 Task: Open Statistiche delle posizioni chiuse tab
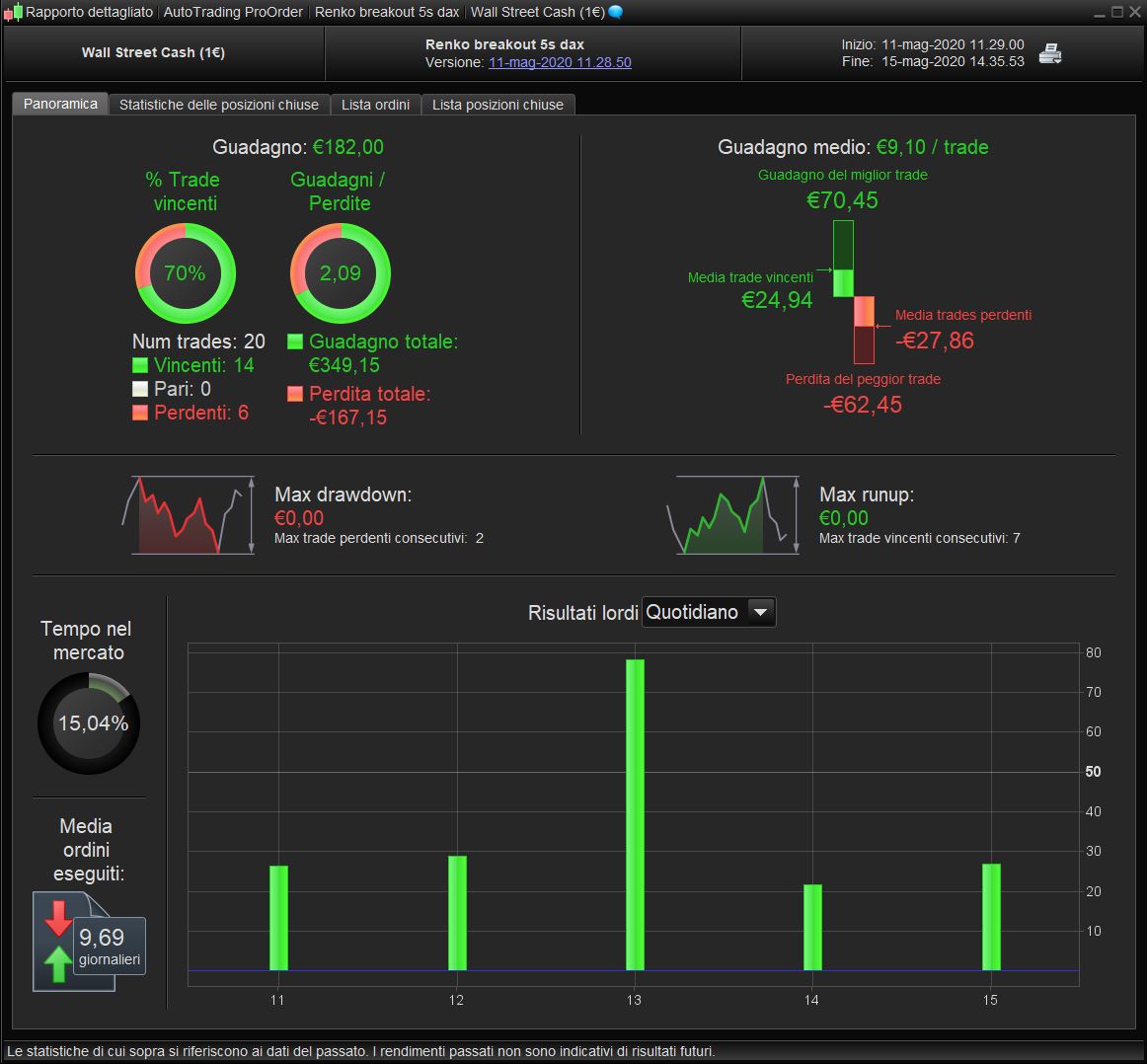[x=219, y=105]
